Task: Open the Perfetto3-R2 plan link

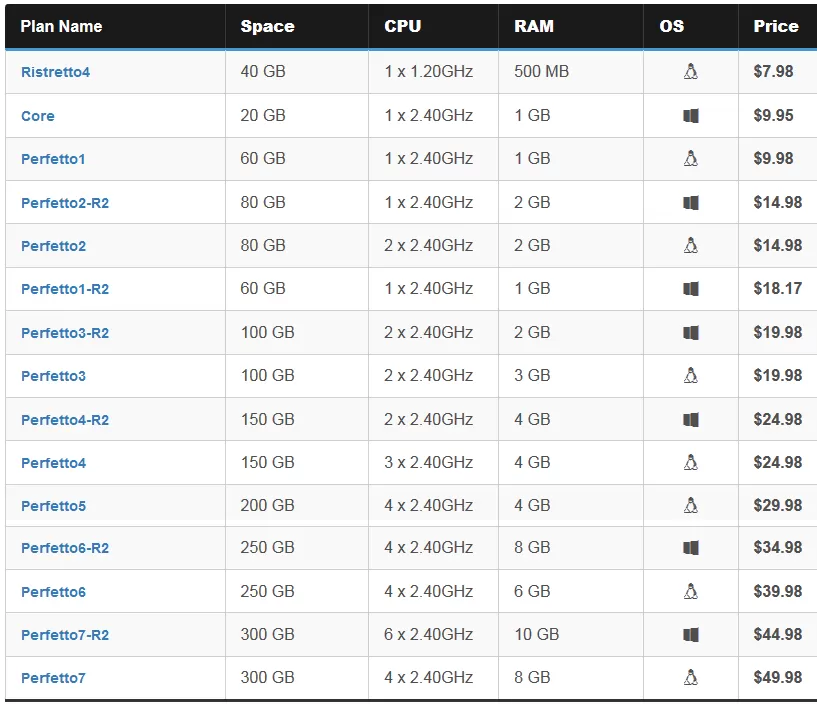Action: (x=65, y=332)
